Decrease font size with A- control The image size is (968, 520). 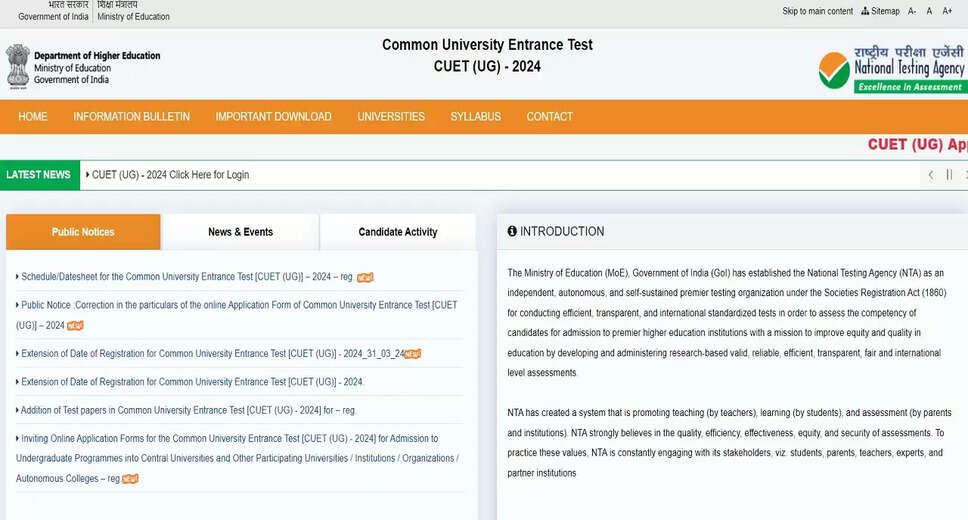pyautogui.click(x=912, y=11)
